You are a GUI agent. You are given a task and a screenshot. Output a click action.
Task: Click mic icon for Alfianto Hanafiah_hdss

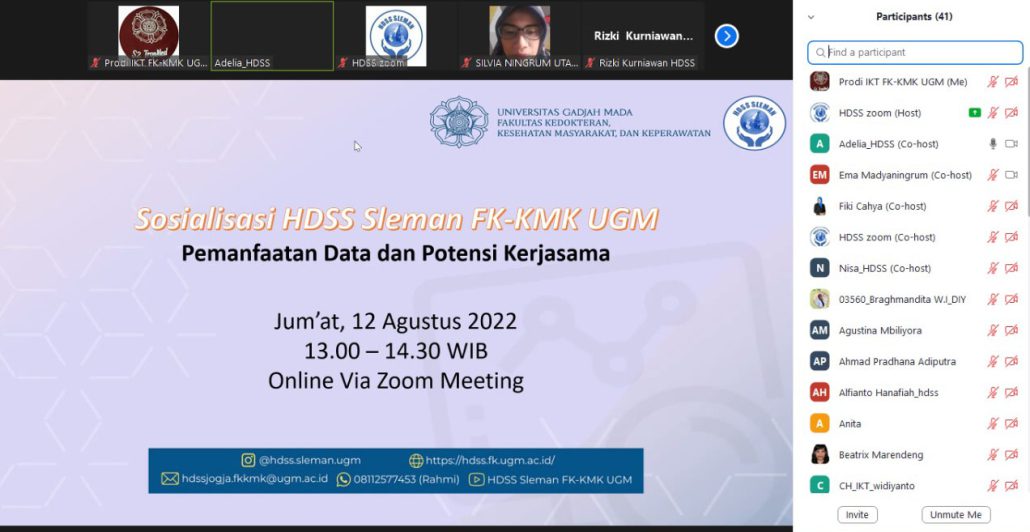993,393
